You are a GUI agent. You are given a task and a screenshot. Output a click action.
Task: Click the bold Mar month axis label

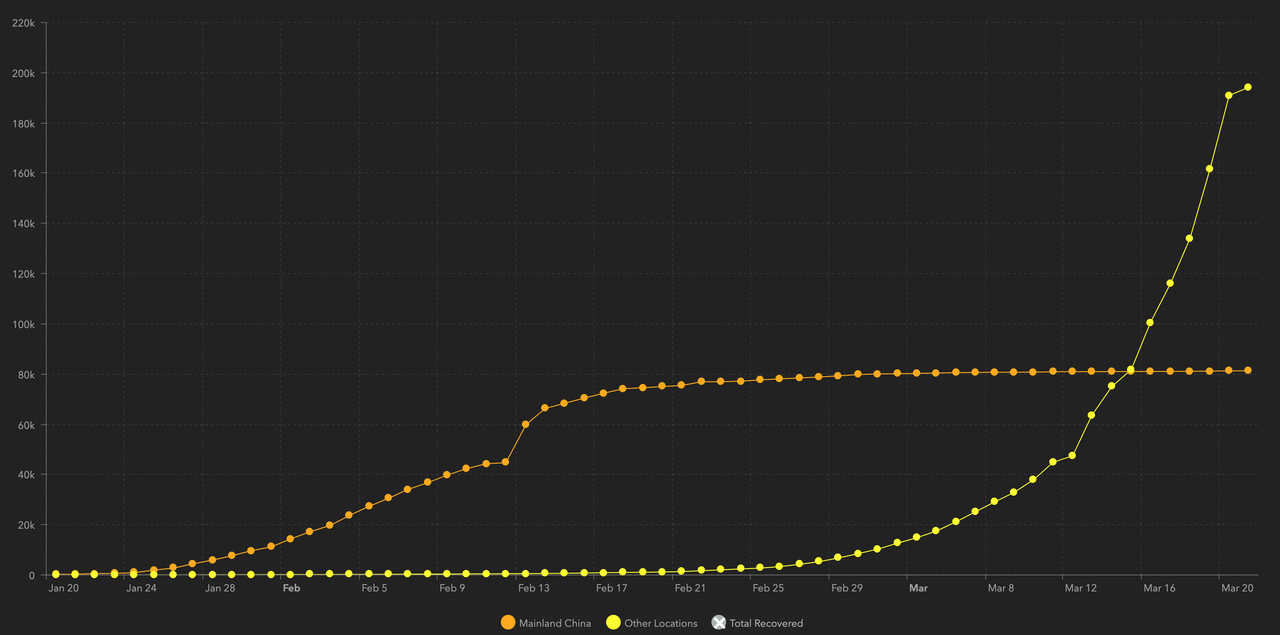click(x=918, y=589)
